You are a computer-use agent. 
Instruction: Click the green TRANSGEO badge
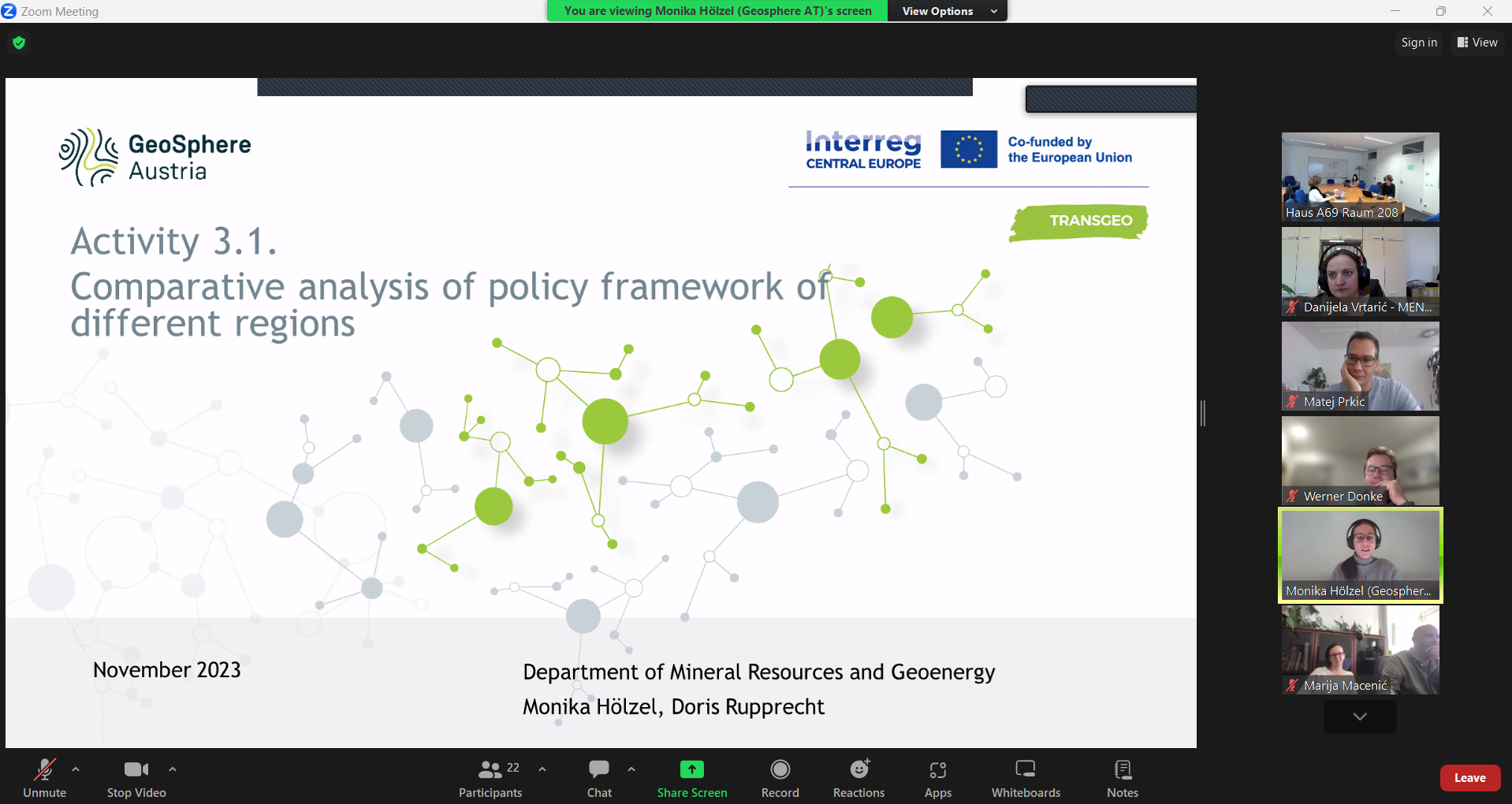coord(1079,222)
